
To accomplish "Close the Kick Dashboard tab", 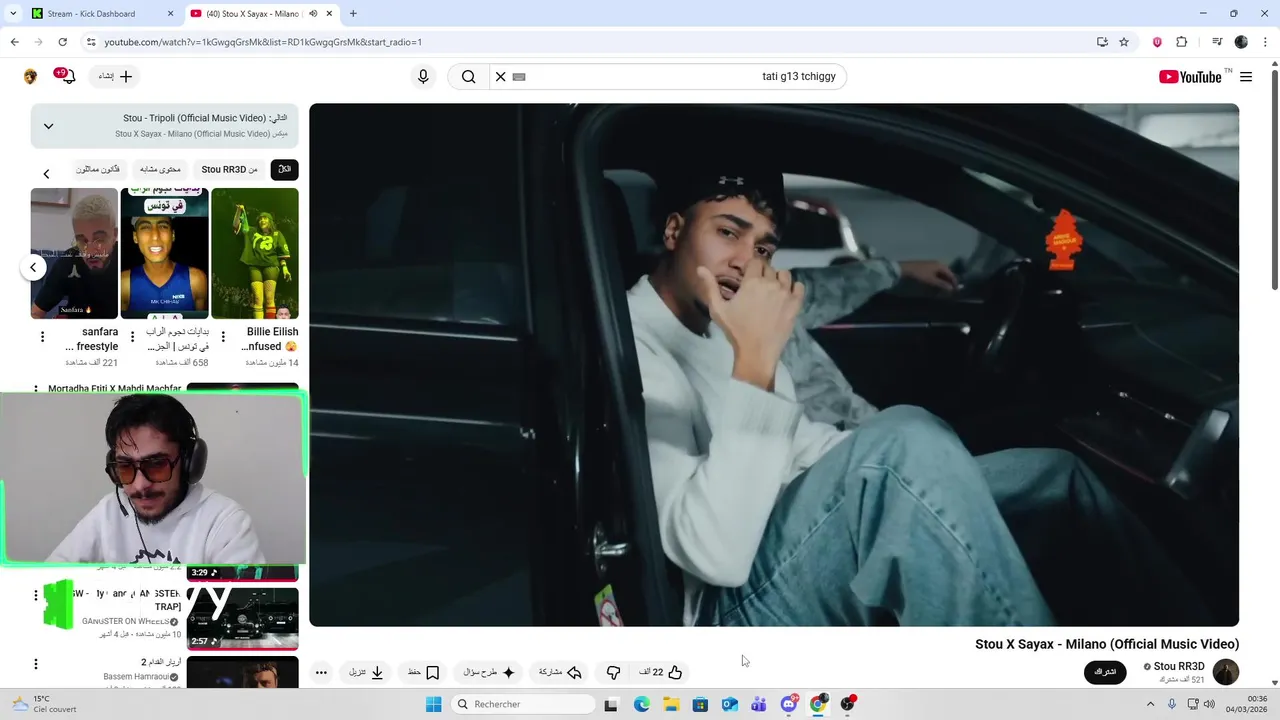I will pyautogui.click(x=170, y=14).
